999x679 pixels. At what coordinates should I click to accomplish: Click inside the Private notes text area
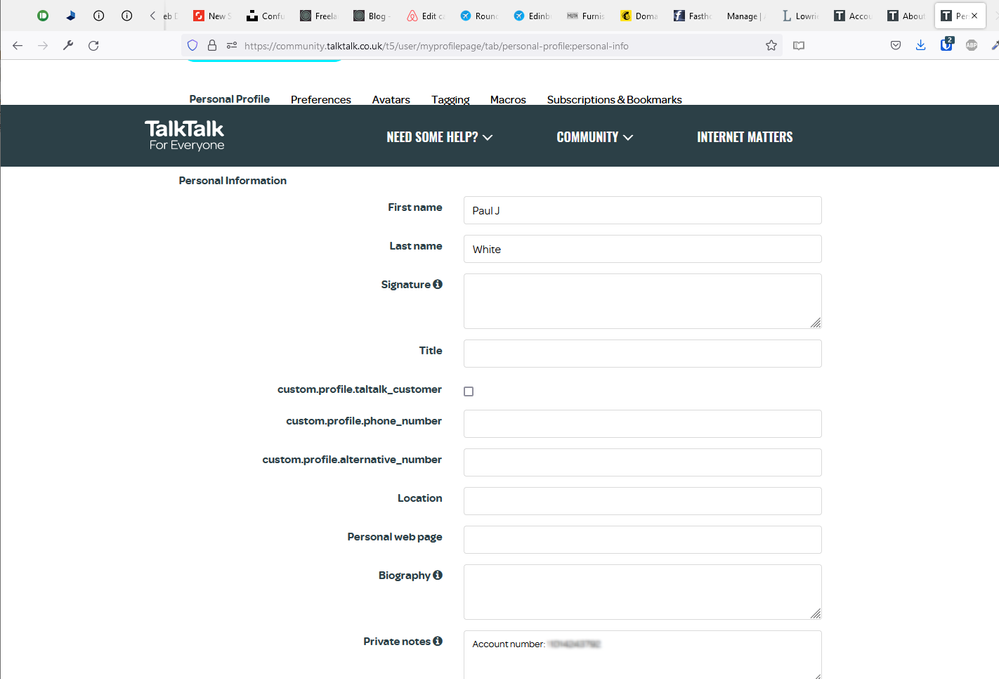[642, 655]
